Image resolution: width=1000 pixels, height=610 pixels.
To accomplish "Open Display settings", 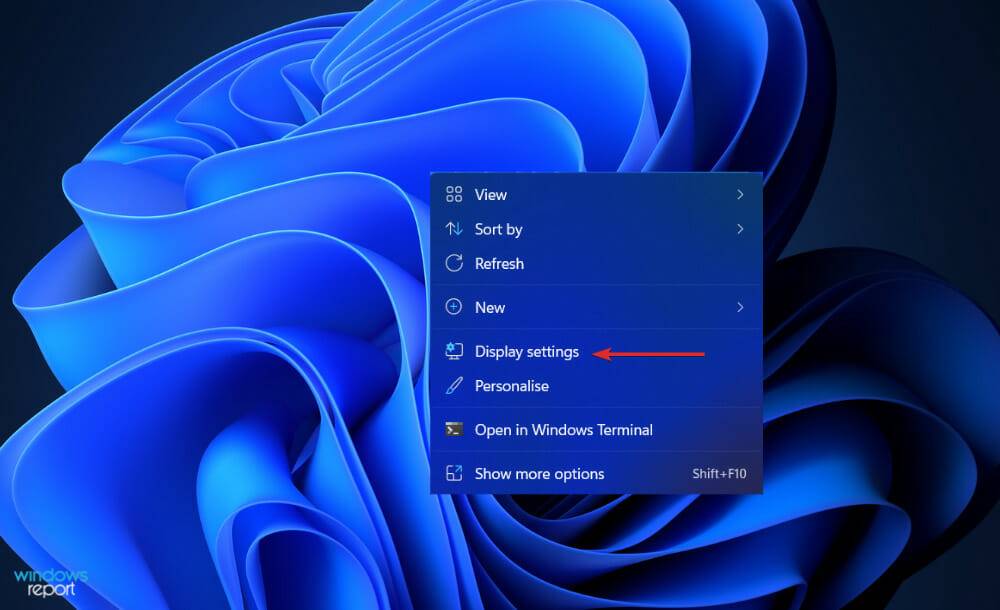I will coord(526,351).
